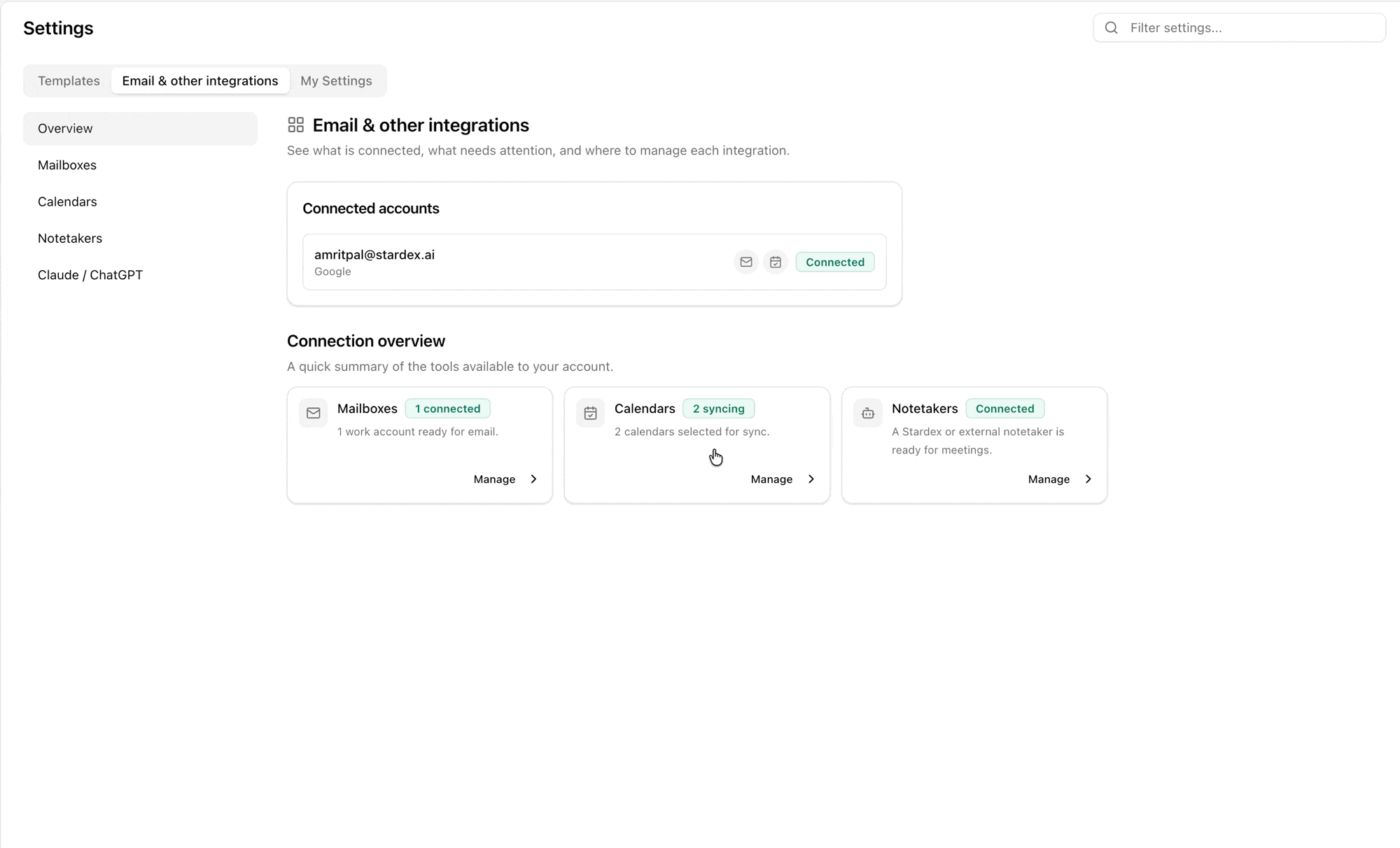This screenshot has width=1400, height=848.
Task: Click the search magnifier icon in filter box
Action: [1111, 28]
